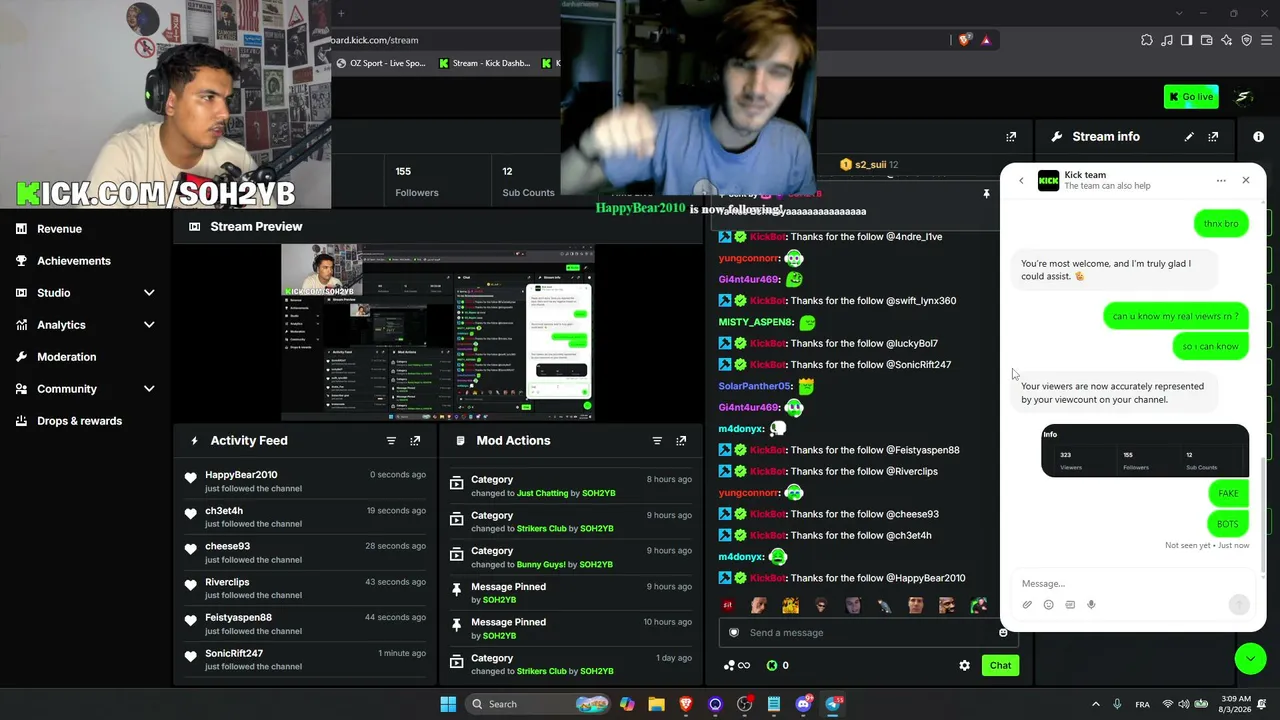
Task: Open the Windows Start menu
Action: click(448, 704)
